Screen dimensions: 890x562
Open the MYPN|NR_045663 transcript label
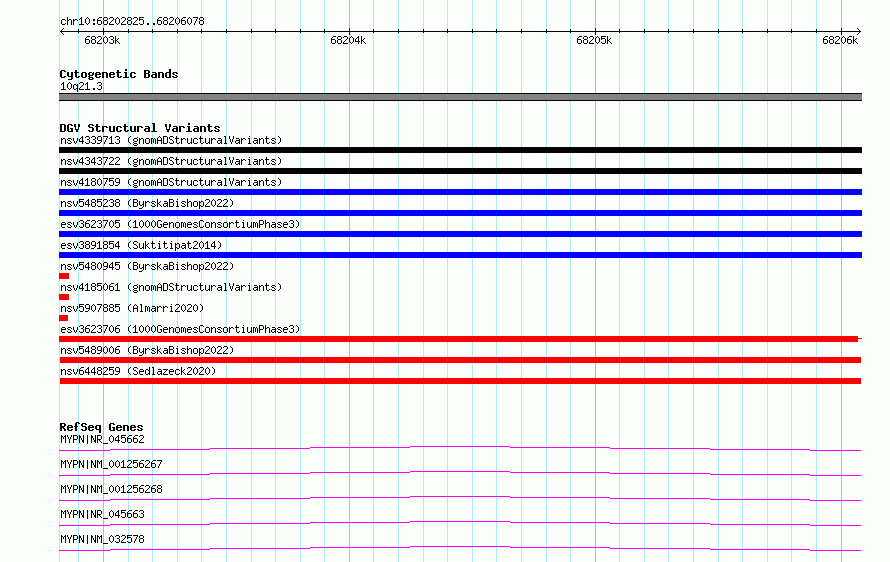click(102, 514)
